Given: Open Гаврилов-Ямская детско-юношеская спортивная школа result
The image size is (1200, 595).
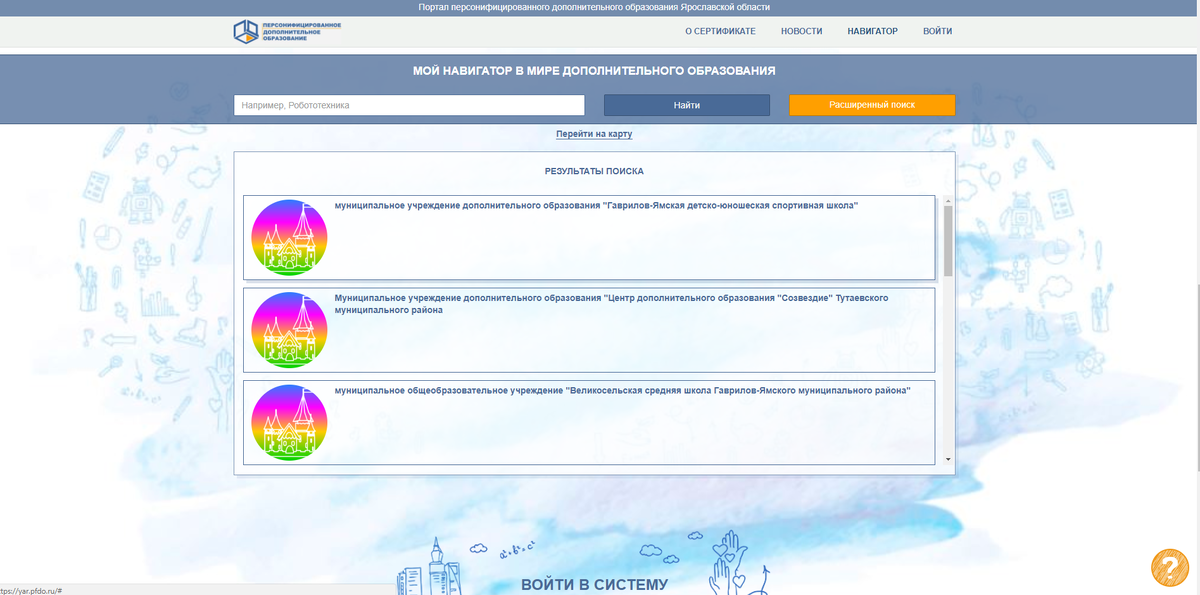Looking at the screenshot, I should click(x=597, y=205).
